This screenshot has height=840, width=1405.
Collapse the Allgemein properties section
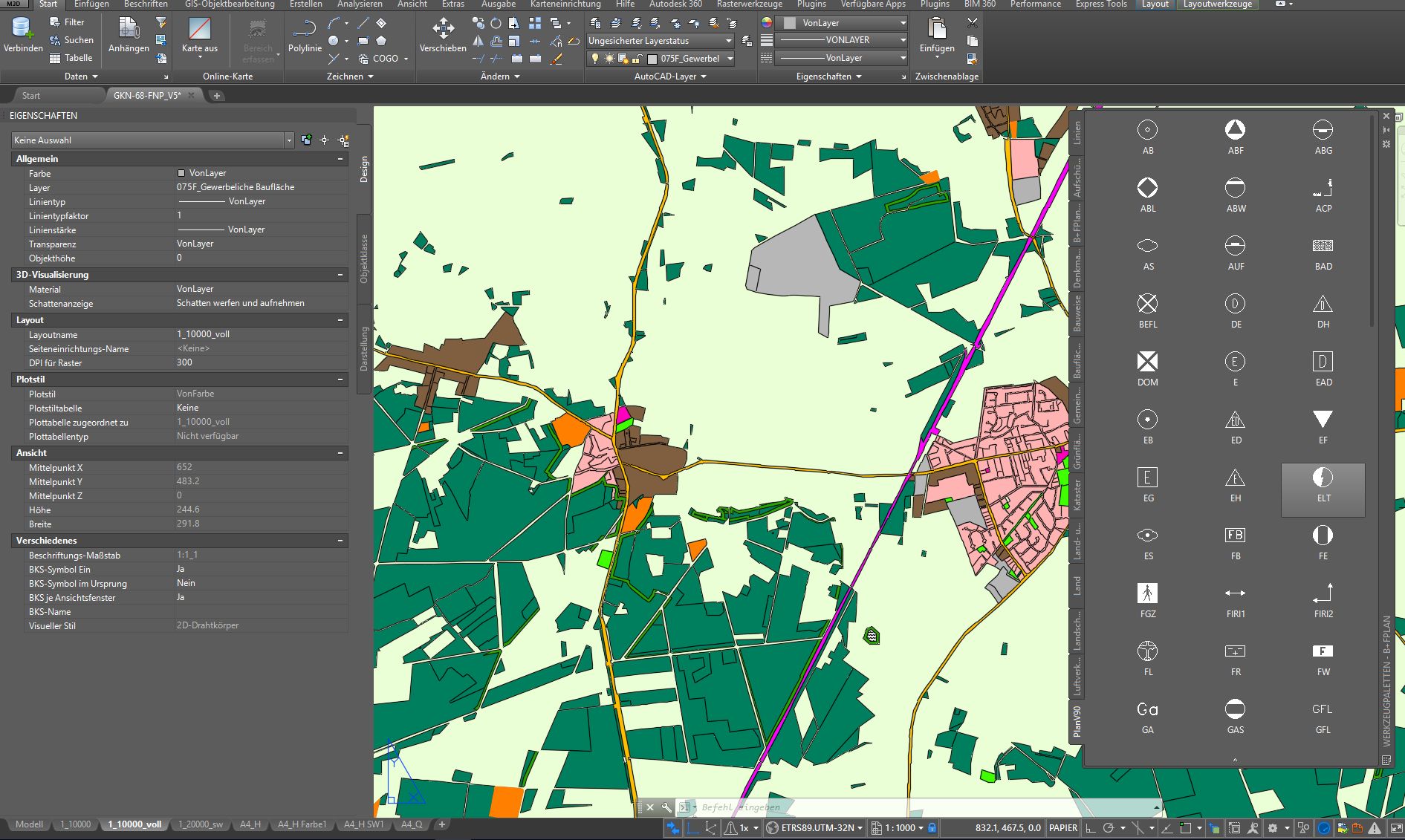tap(340, 159)
